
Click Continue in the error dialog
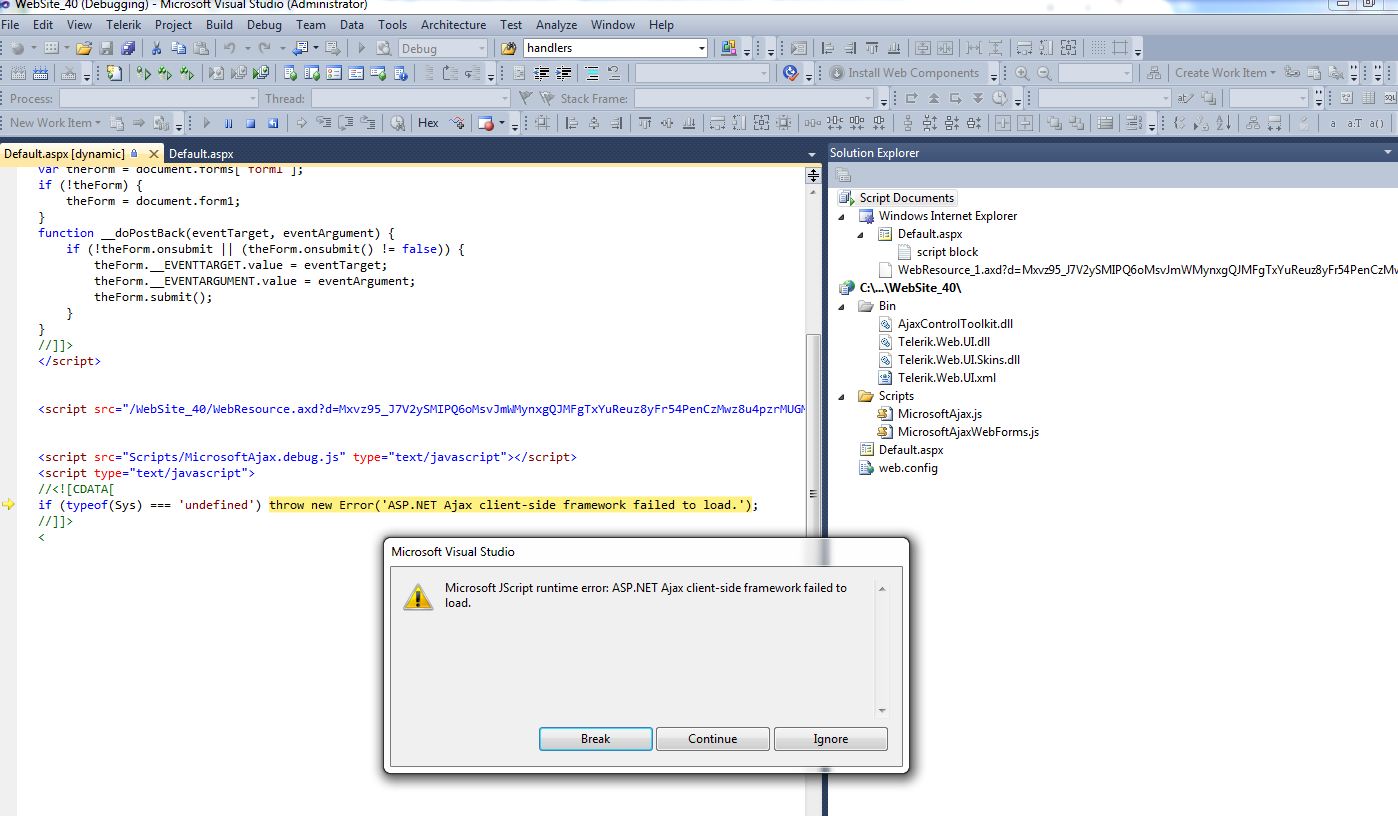(712, 739)
